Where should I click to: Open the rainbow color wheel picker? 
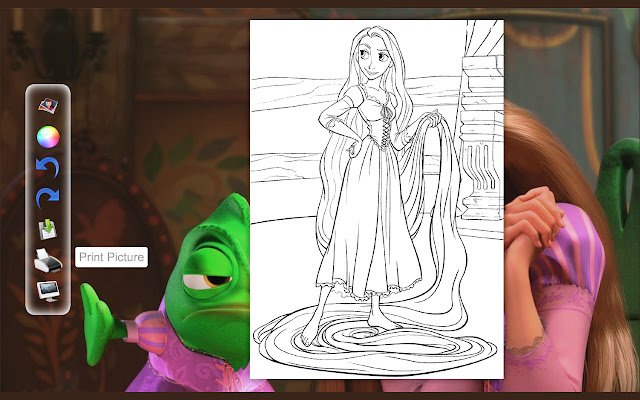point(48,137)
